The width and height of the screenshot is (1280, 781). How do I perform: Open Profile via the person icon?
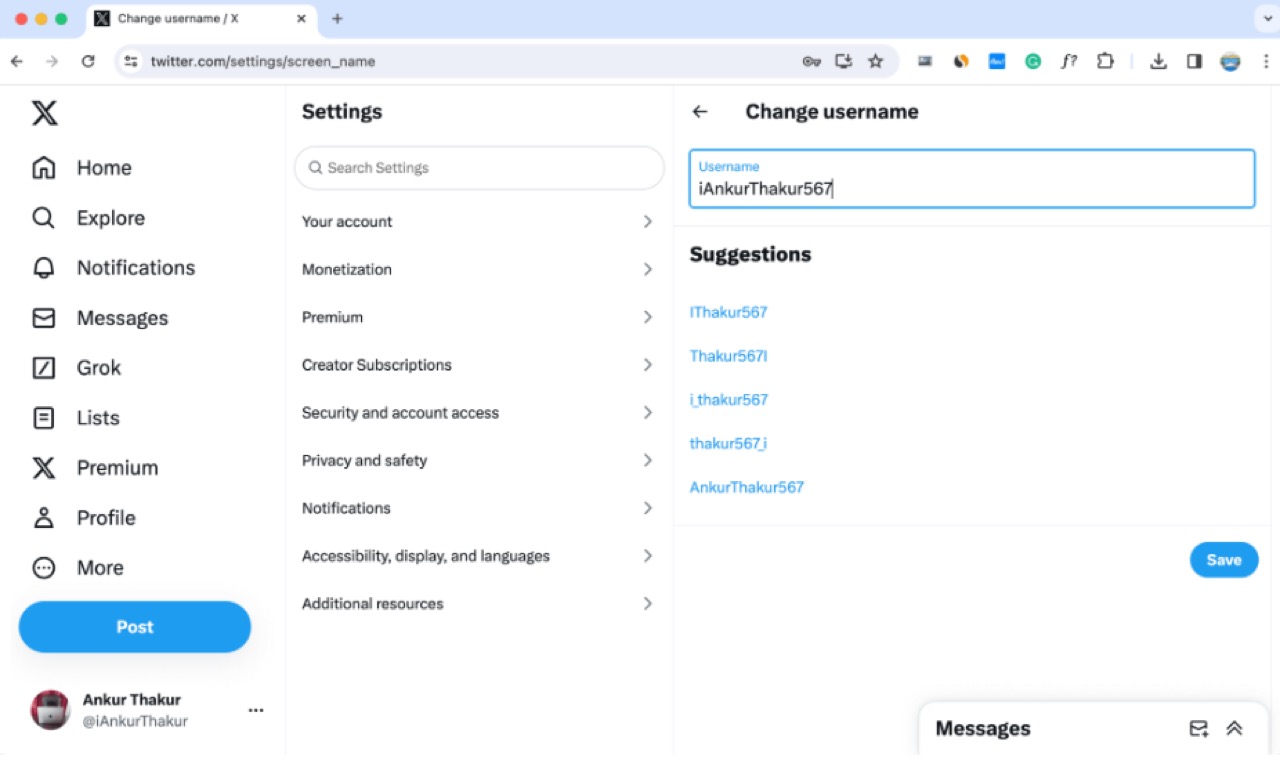point(44,518)
